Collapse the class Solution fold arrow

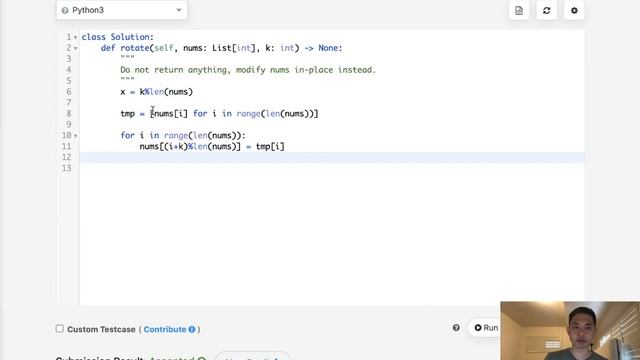click(x=76, y=38)
